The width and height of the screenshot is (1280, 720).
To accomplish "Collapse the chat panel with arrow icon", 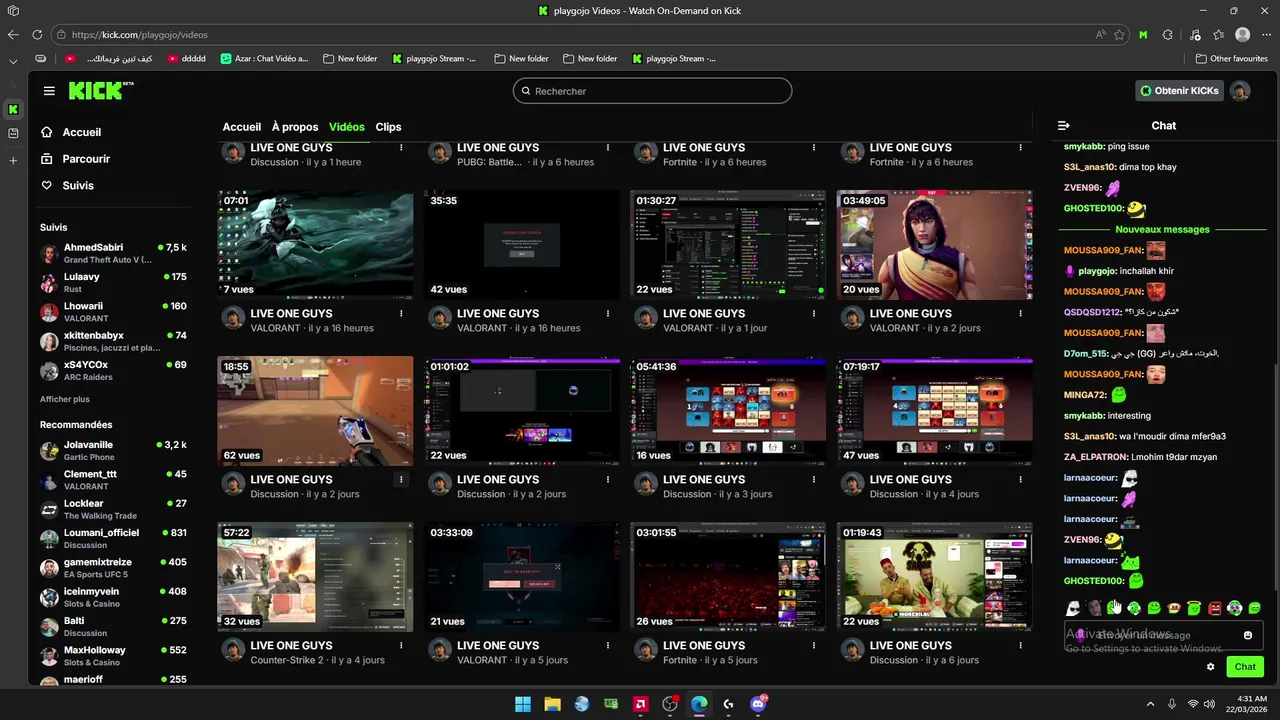I will click(1063, 126).
